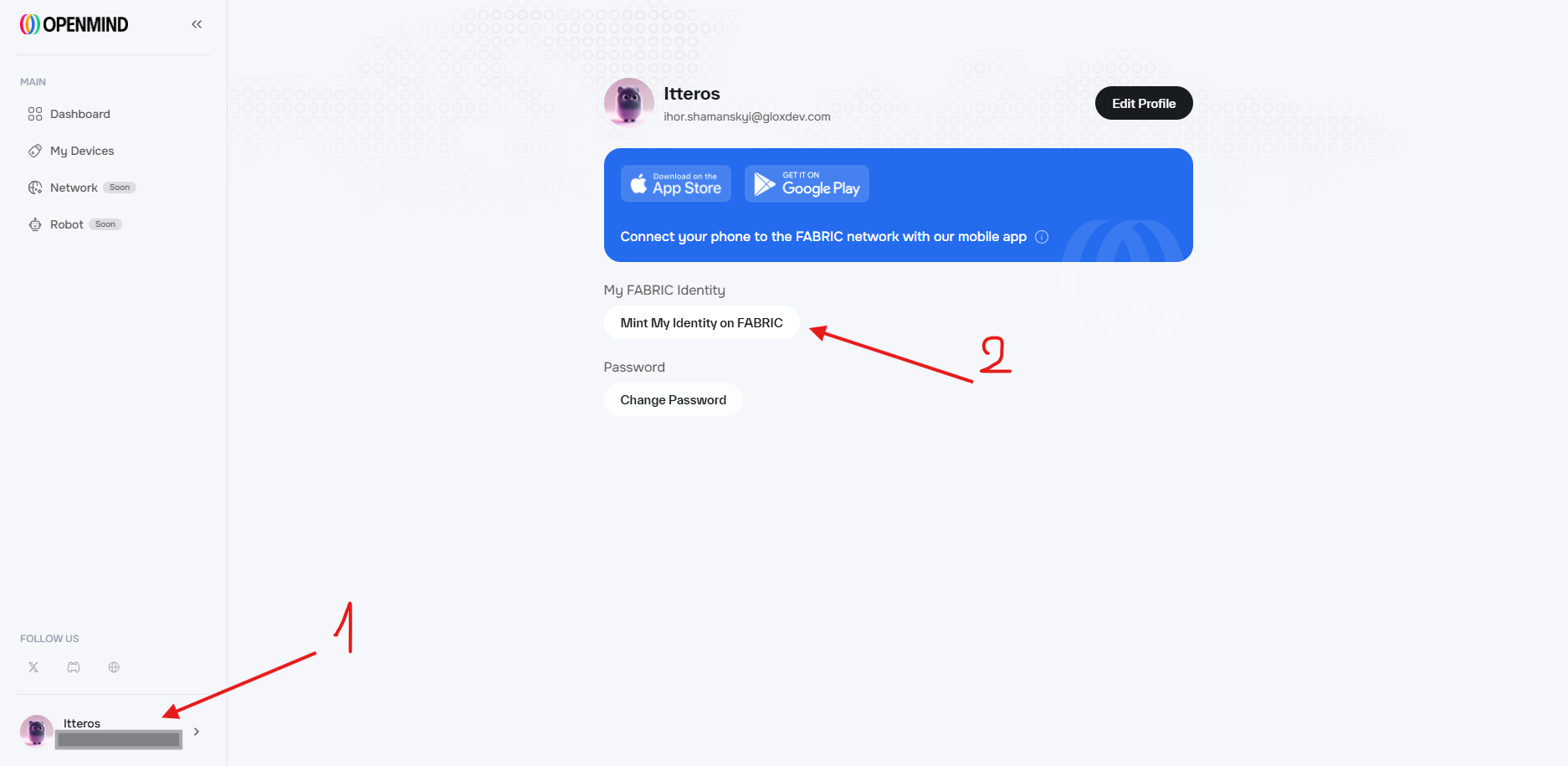This screenshot has width=1568, height=766.
Task: Select the Network menu item
Action: coord(74,188)
